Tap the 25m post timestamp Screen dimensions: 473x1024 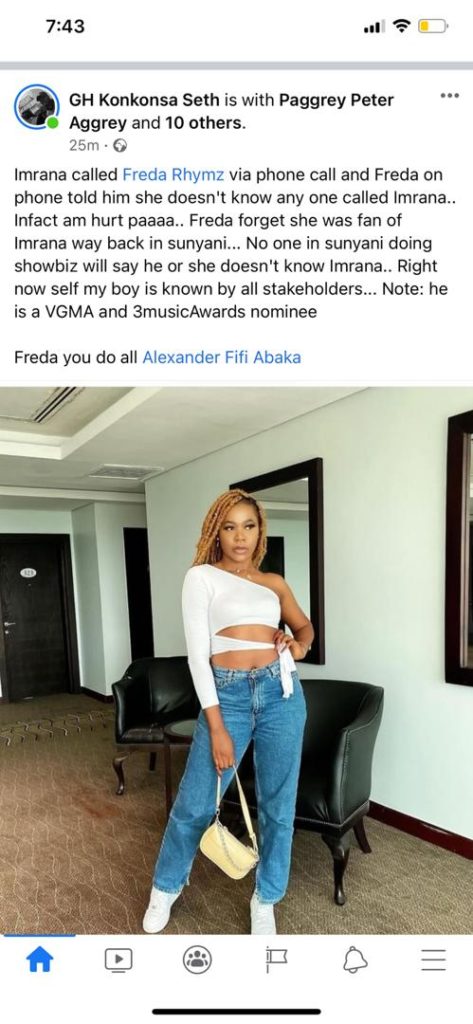click(x=84, y=146)
